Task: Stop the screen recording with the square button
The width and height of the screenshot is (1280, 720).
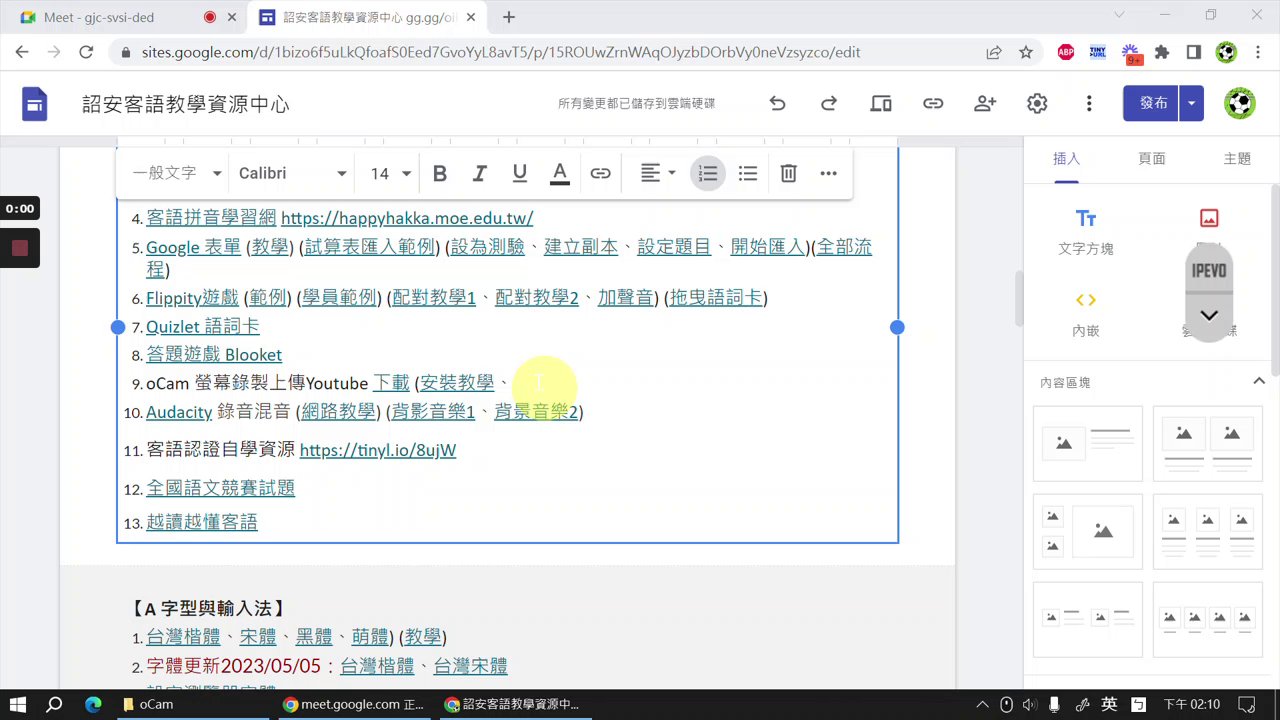Action: pos(20,248)
